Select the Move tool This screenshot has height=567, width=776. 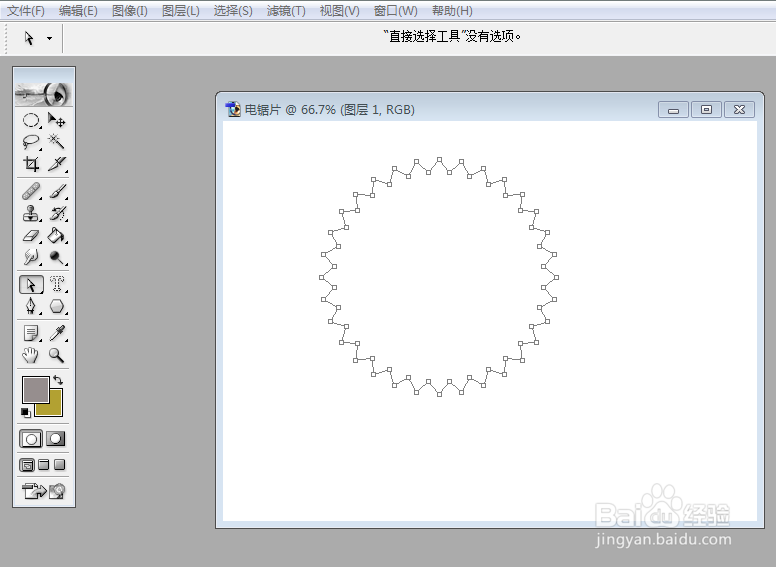click(56, 120)
